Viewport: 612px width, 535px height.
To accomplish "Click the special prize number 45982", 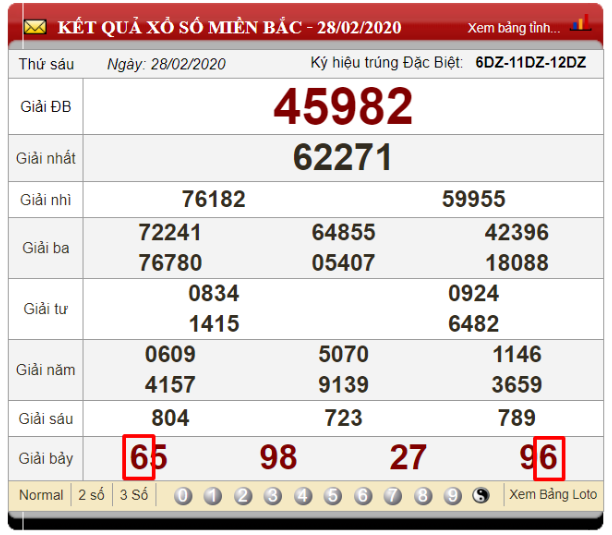I will [x=343, y=106].
